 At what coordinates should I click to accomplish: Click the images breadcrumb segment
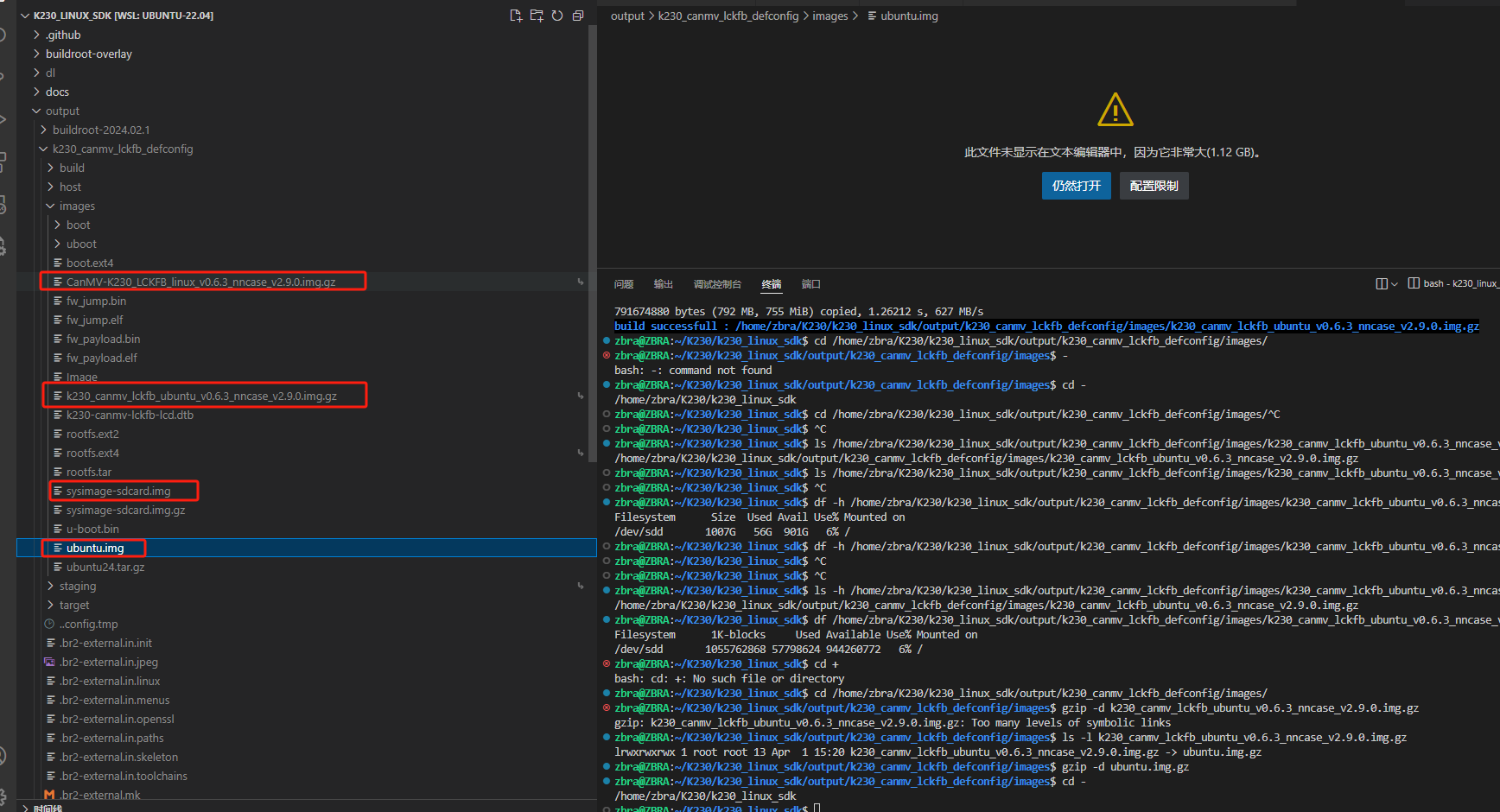(830, 16)
